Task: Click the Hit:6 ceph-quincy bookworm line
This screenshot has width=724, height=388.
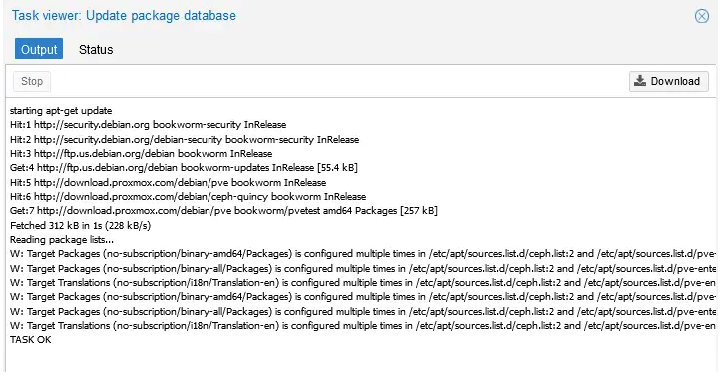Action: coord(188,197)
